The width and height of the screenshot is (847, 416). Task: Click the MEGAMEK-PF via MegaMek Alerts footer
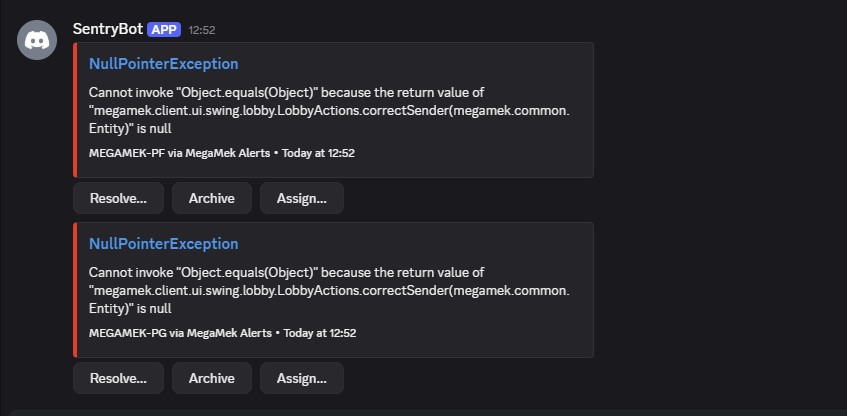click(179, 153)
